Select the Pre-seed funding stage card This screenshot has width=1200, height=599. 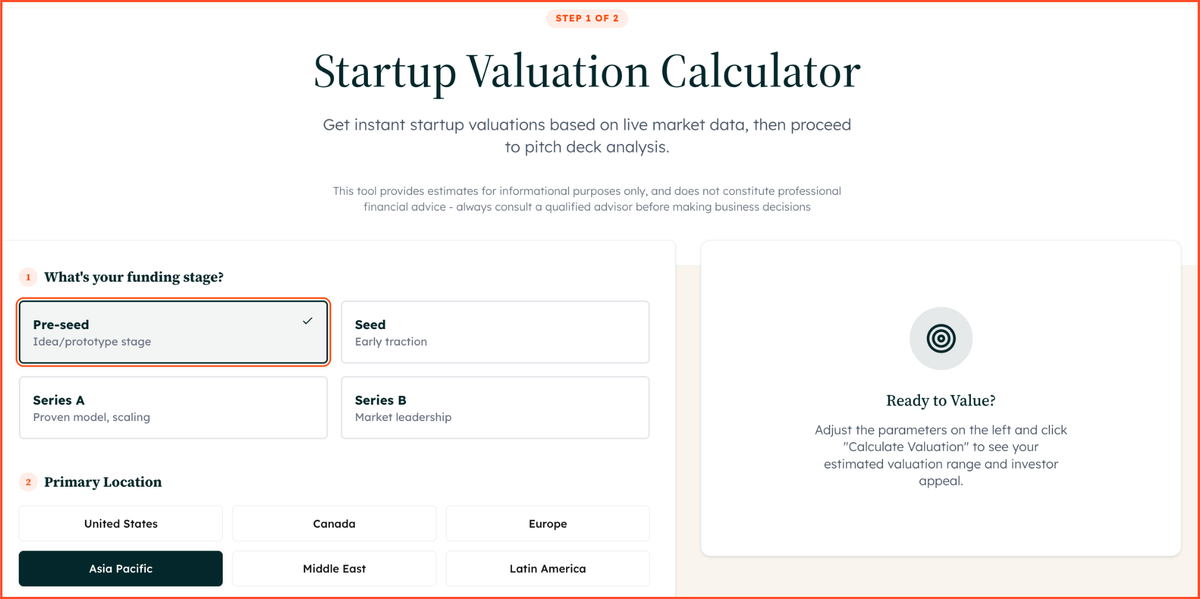pos(173,331)
